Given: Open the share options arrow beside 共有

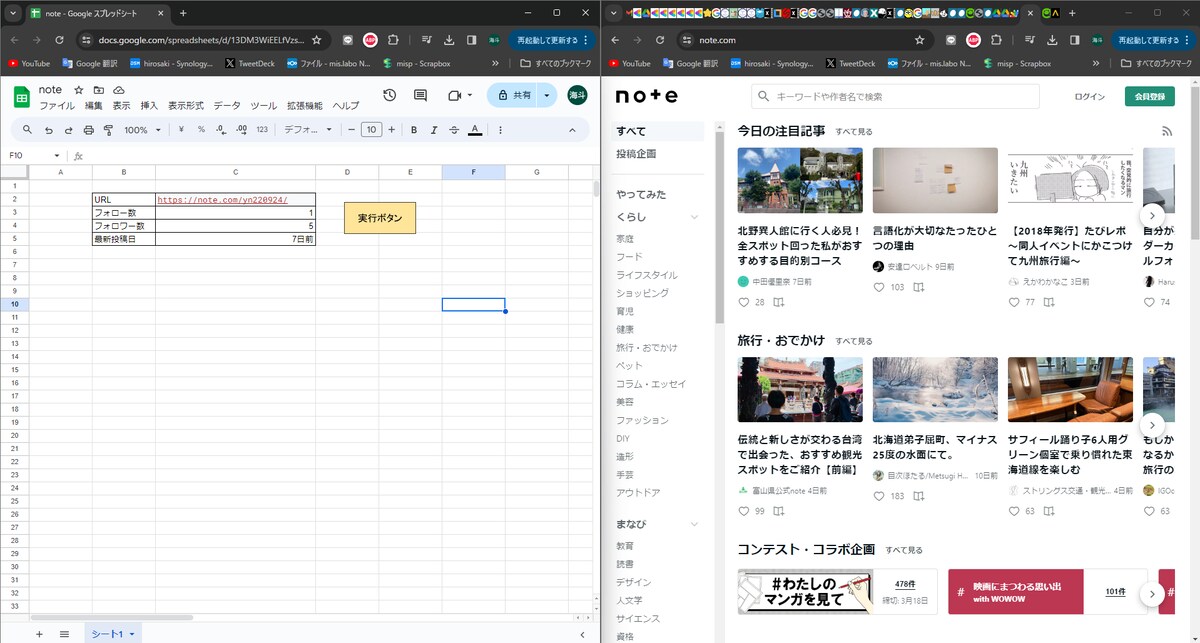Looking at the screenshot, I should tap(547, 95).
